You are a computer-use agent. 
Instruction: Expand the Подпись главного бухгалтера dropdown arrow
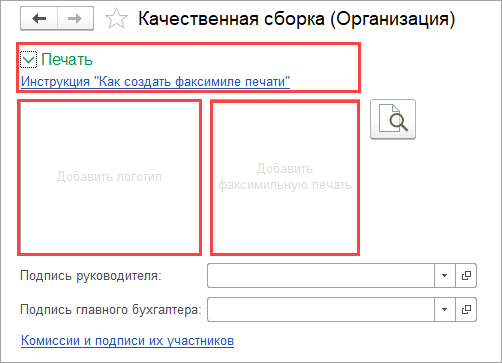point(445,310)
